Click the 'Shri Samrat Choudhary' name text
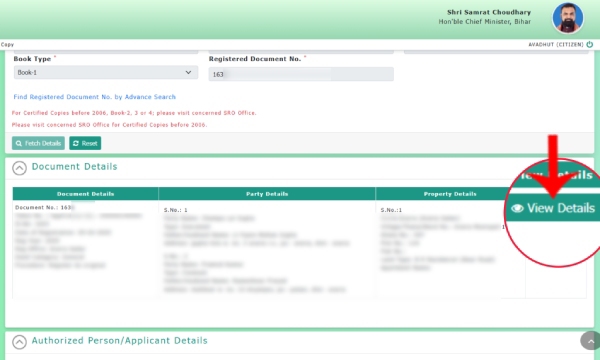Image resolution: width=600 pixels, height=360 pixels. [489, 12]
